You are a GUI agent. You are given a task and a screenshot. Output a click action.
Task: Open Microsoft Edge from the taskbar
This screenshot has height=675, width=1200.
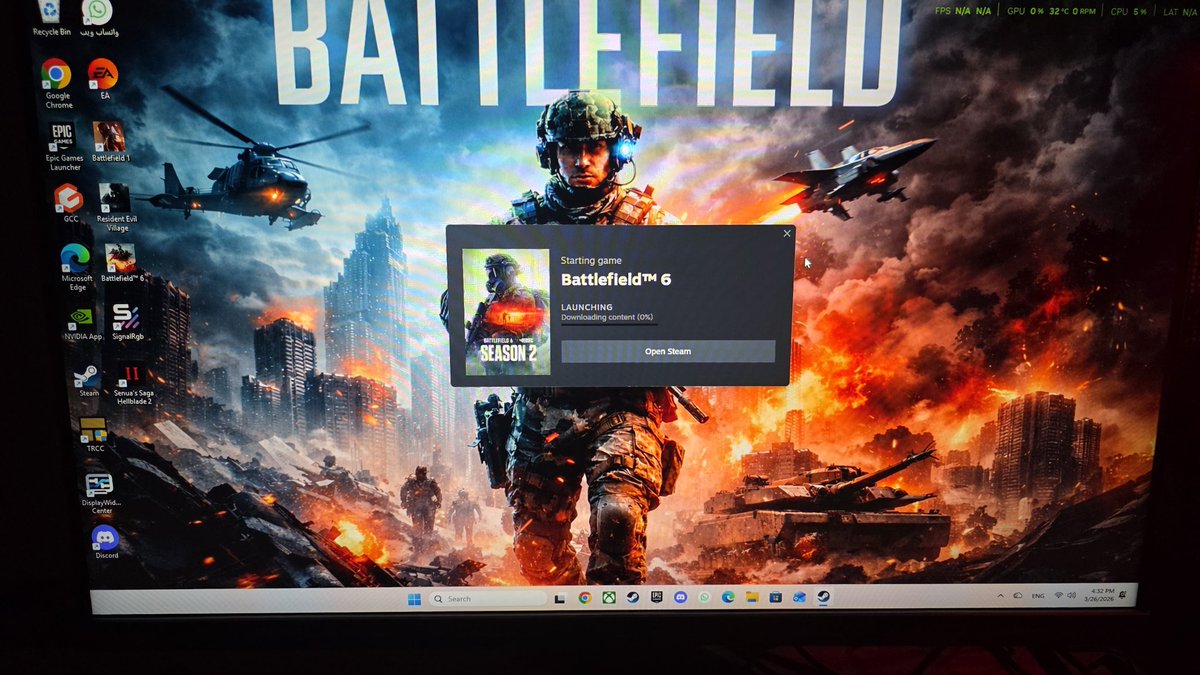[728, 597]
